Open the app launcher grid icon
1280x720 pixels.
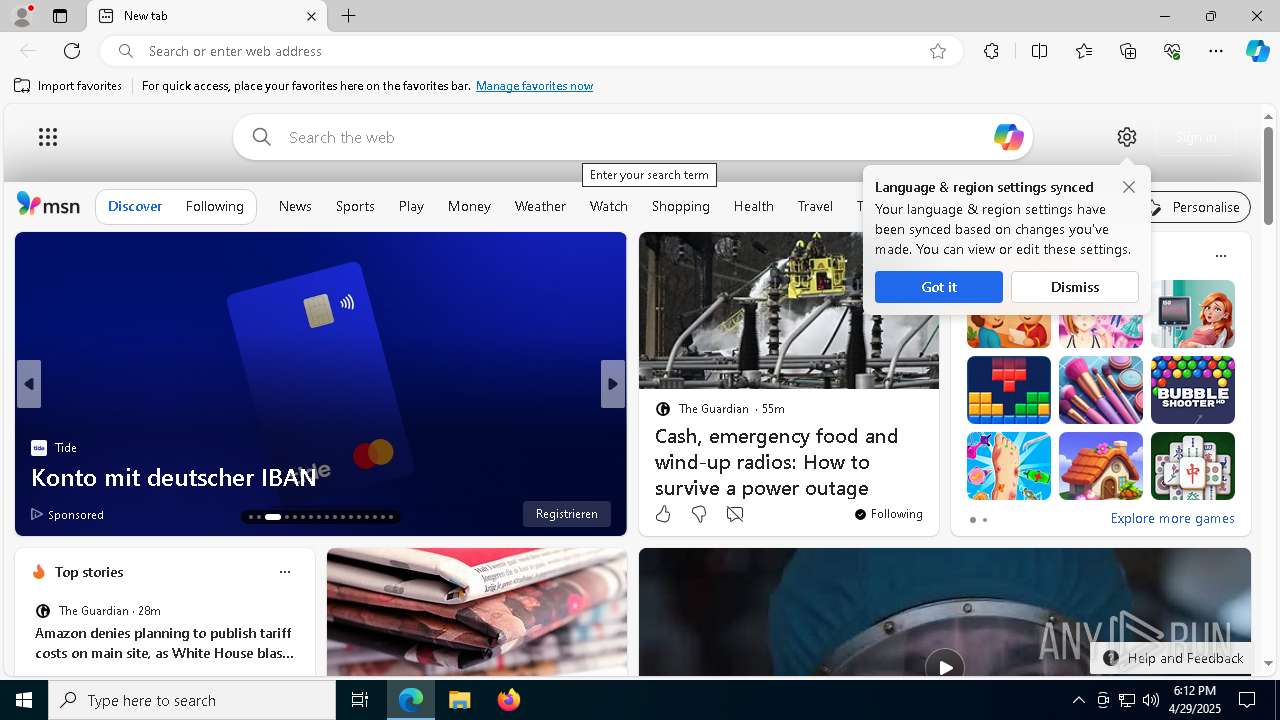[48, 137]
